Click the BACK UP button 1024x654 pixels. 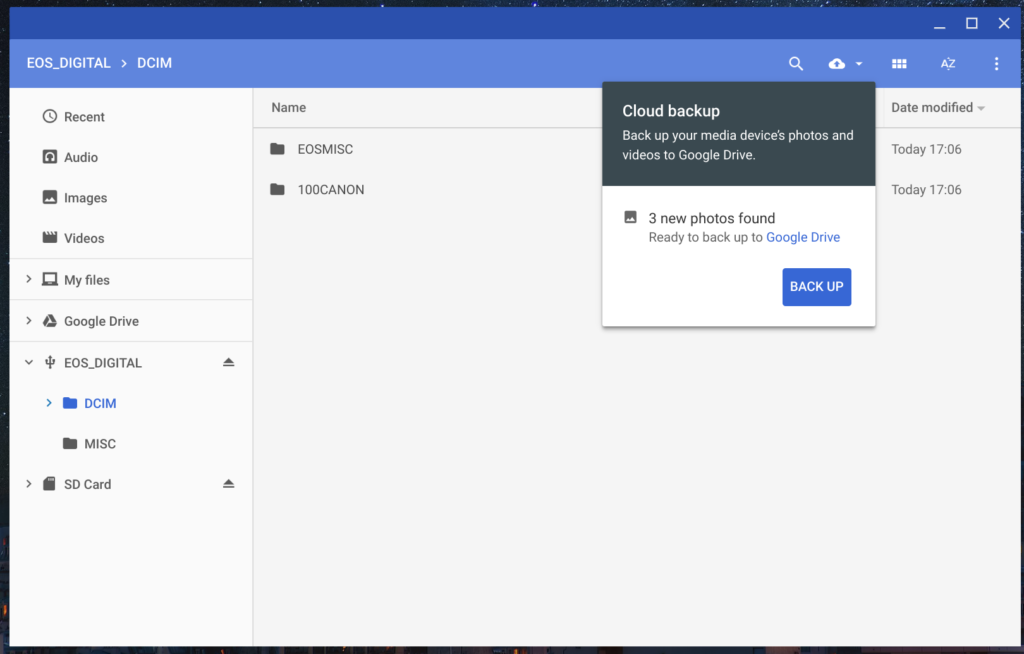[816, 287]
